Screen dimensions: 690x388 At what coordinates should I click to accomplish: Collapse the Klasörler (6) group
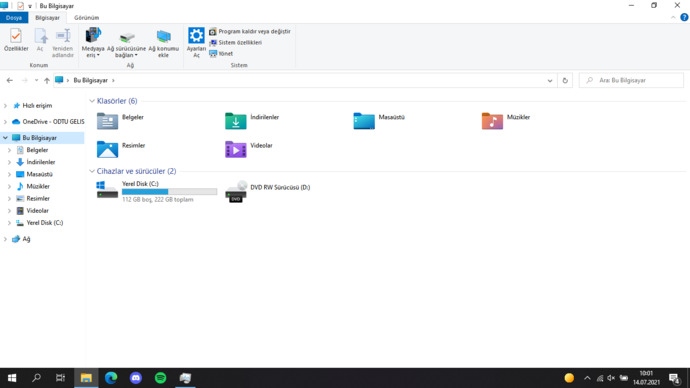tap(92, 101)
